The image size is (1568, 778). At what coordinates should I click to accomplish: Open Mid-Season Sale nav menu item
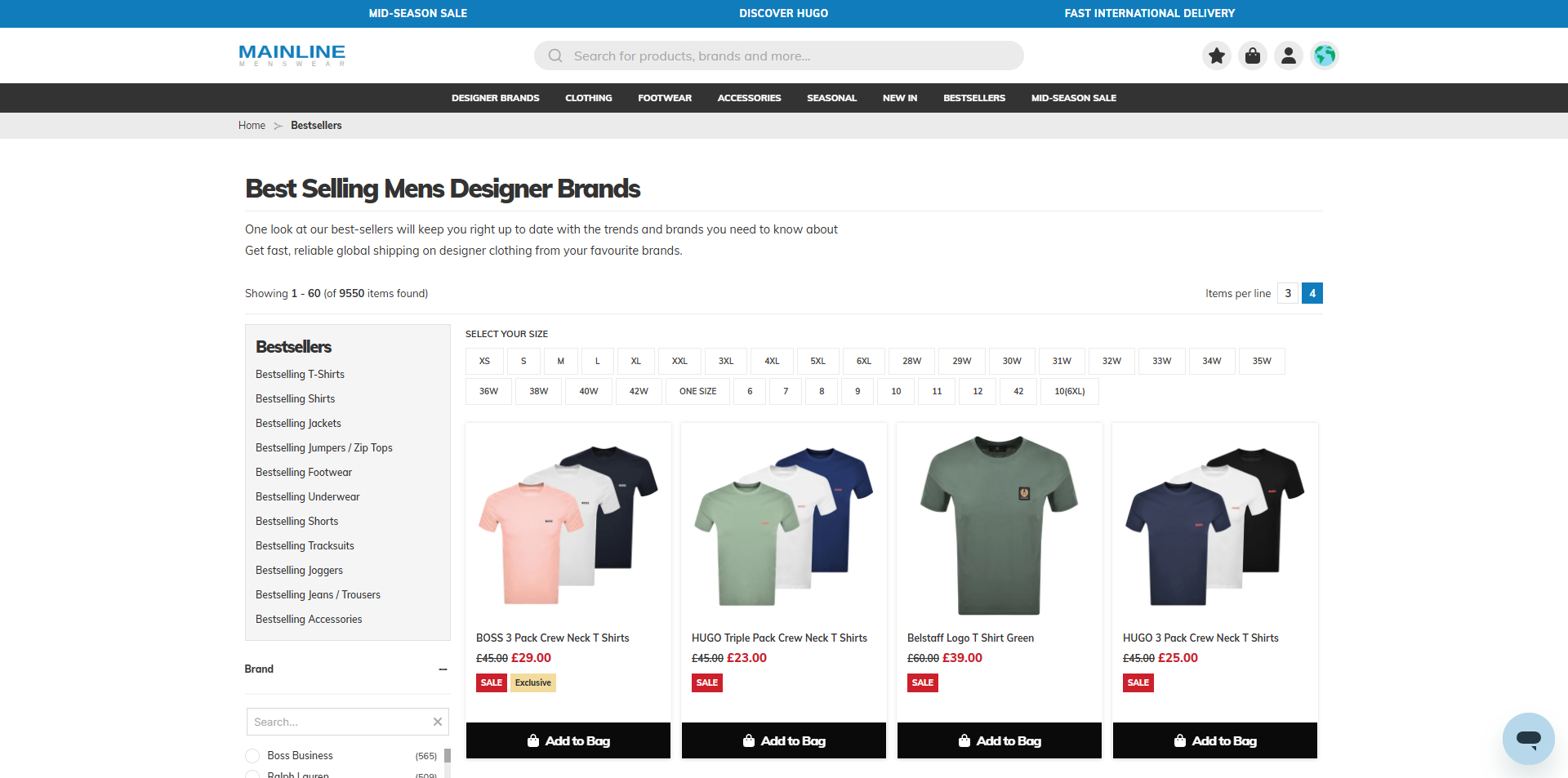[x=1074, y=98]
